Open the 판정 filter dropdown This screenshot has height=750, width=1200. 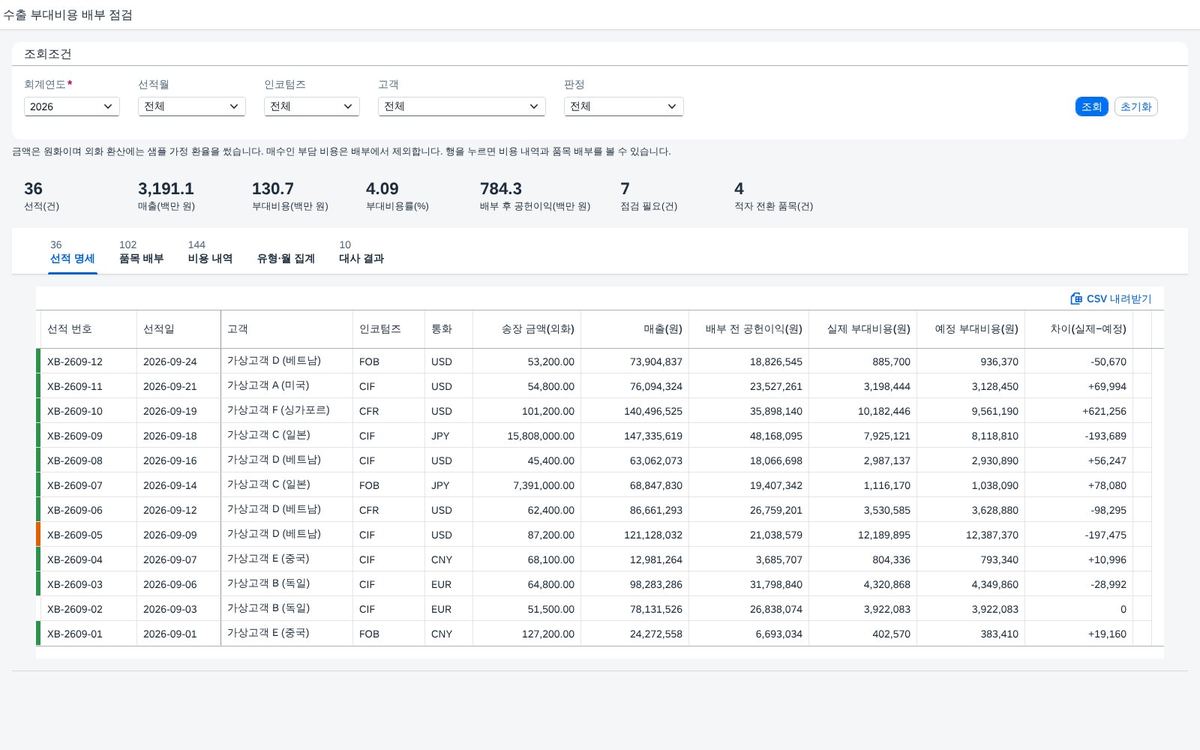(624, 106)
